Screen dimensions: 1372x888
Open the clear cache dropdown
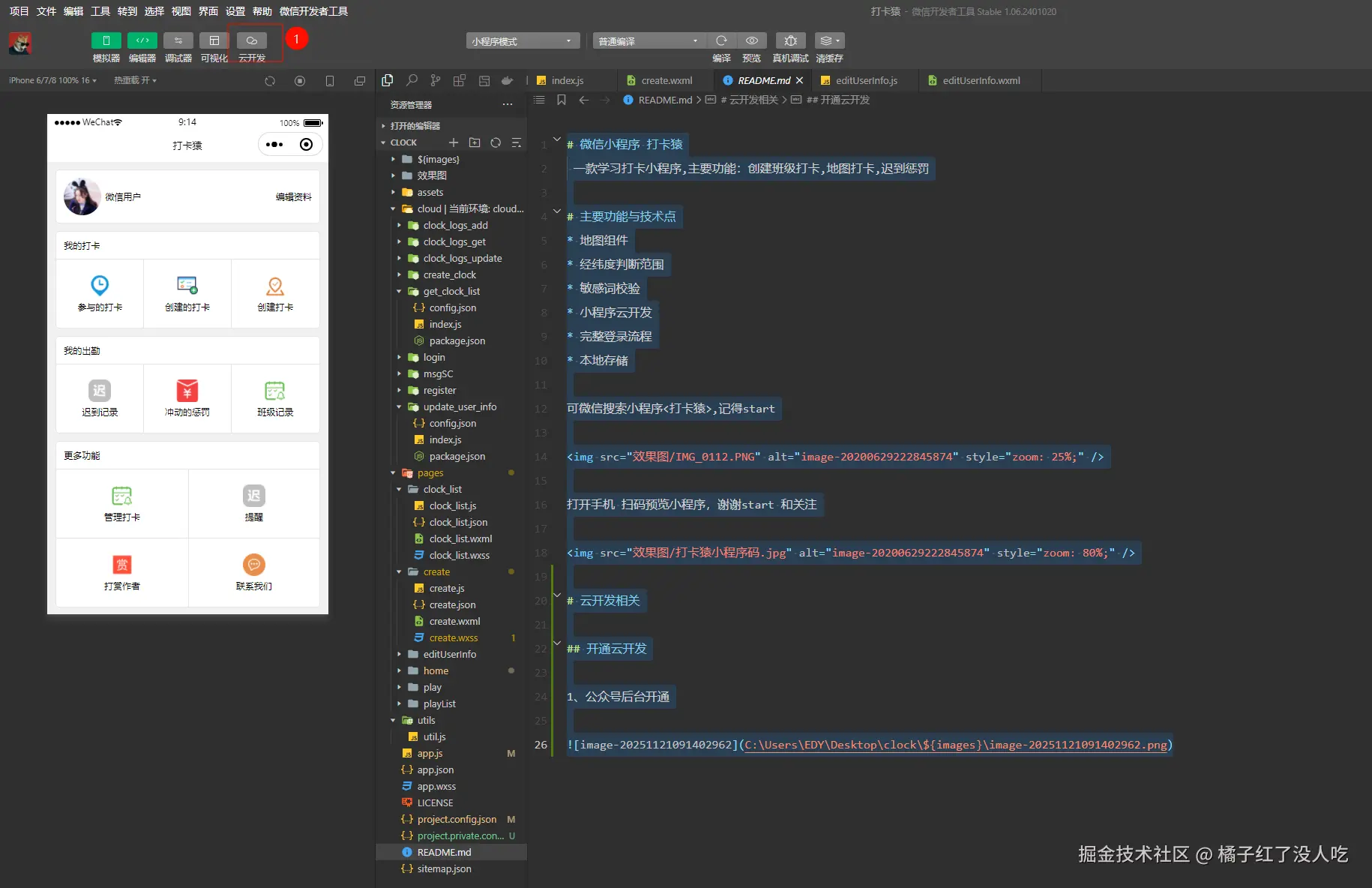coord(829,40)
